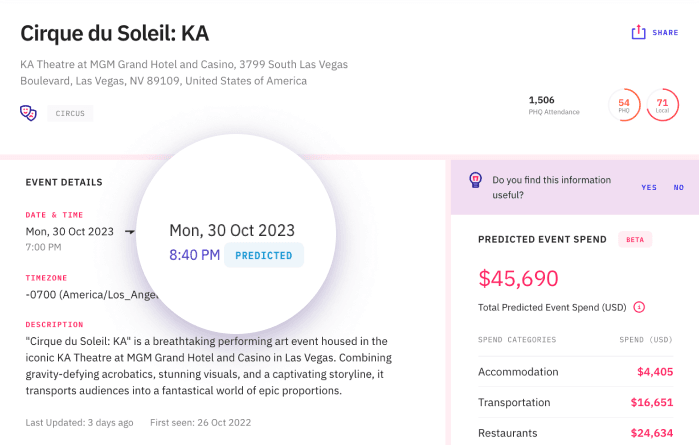This screenshot has height=446, width=699.
Task: Click the KA Theatre venue address text
Action: (184, 72)
